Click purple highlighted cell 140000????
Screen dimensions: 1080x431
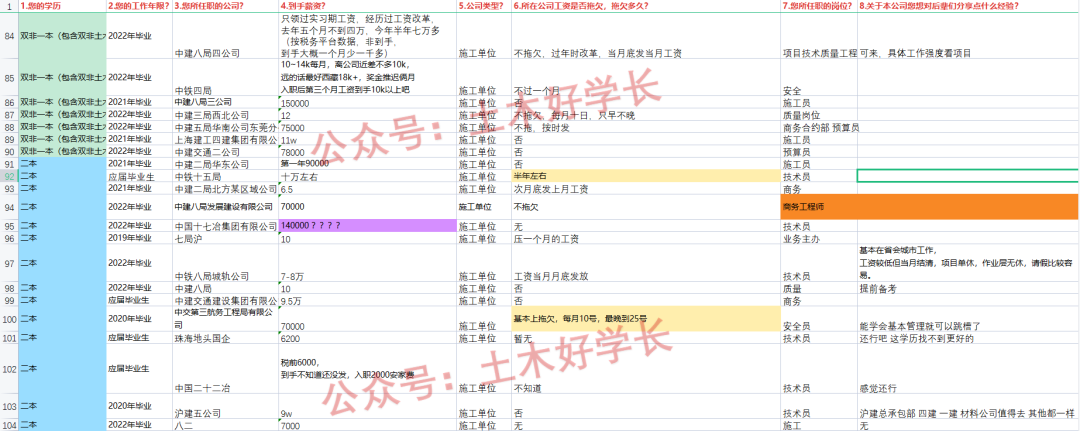(x=368, y=226)
